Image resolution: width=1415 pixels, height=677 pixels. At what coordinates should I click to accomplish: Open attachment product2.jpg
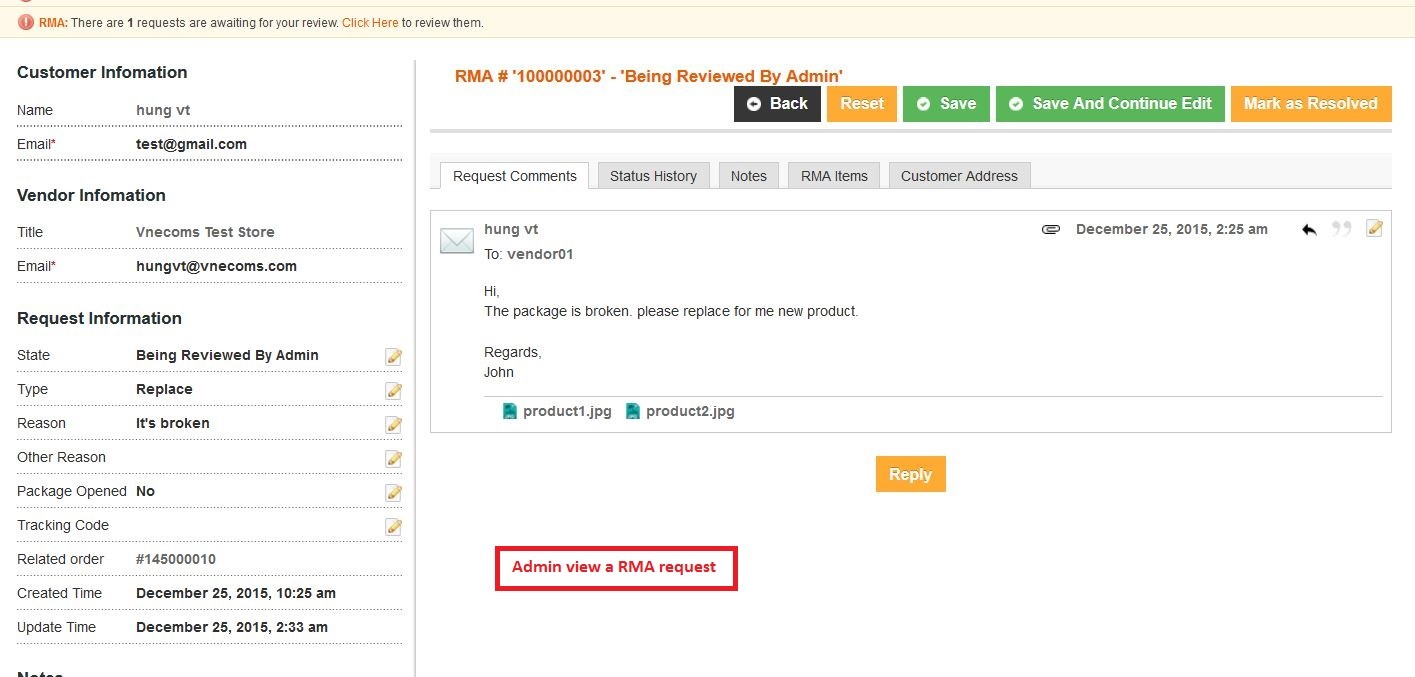[x=690, y=411]
